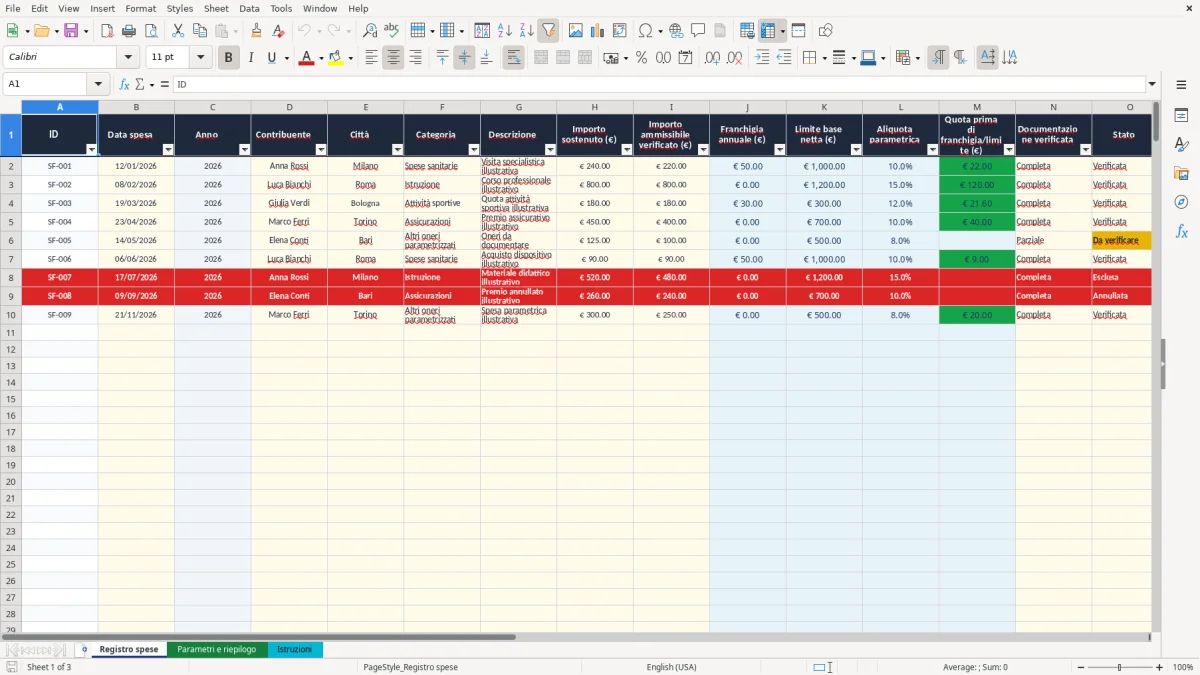Click the Save document icon
Image resolution: width=1200 pixels, height=675 pixels.
pos(71,31)
